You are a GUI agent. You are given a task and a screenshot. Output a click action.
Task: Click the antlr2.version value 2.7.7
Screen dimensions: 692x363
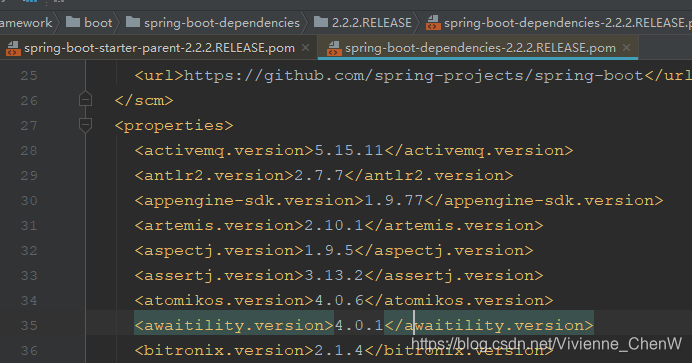319,176
